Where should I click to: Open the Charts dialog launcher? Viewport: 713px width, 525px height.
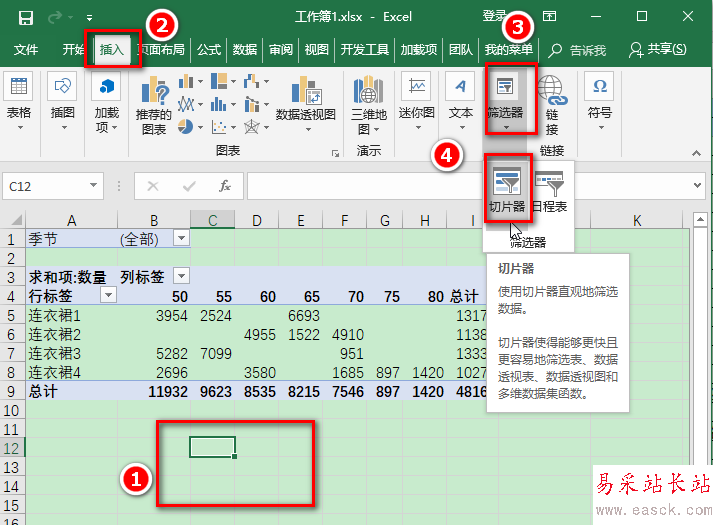[x=336, y=154]
